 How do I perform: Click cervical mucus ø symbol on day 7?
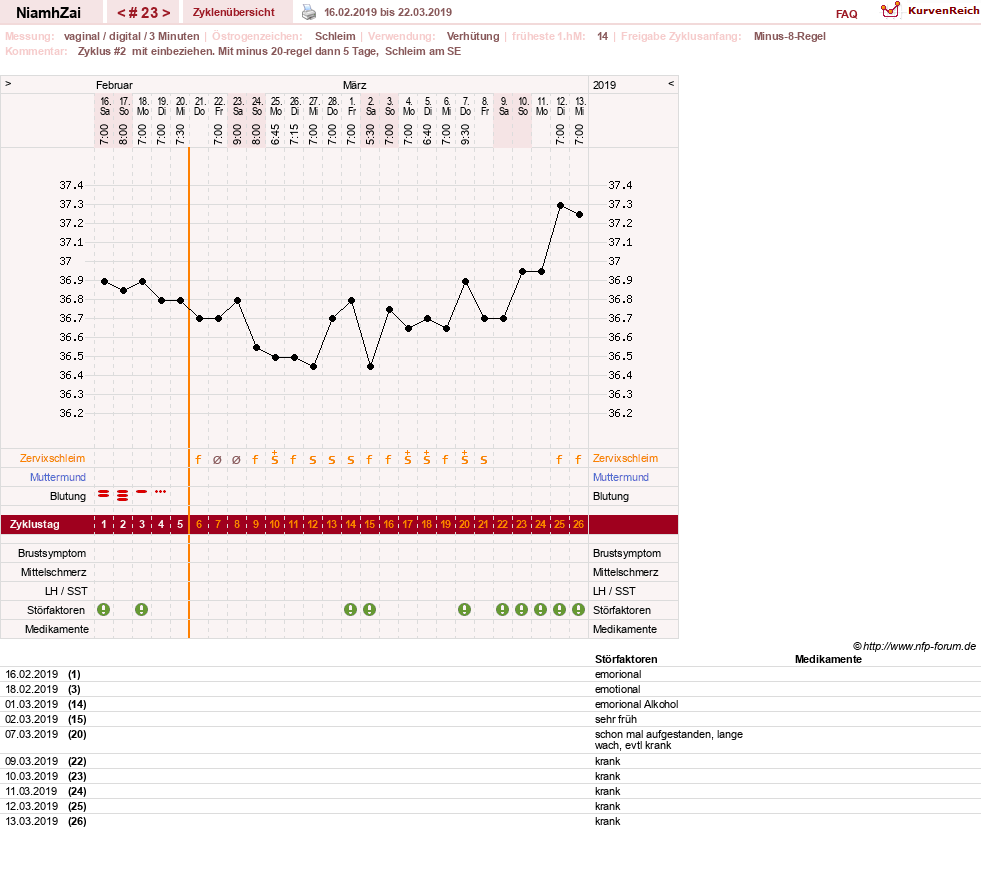218,460
